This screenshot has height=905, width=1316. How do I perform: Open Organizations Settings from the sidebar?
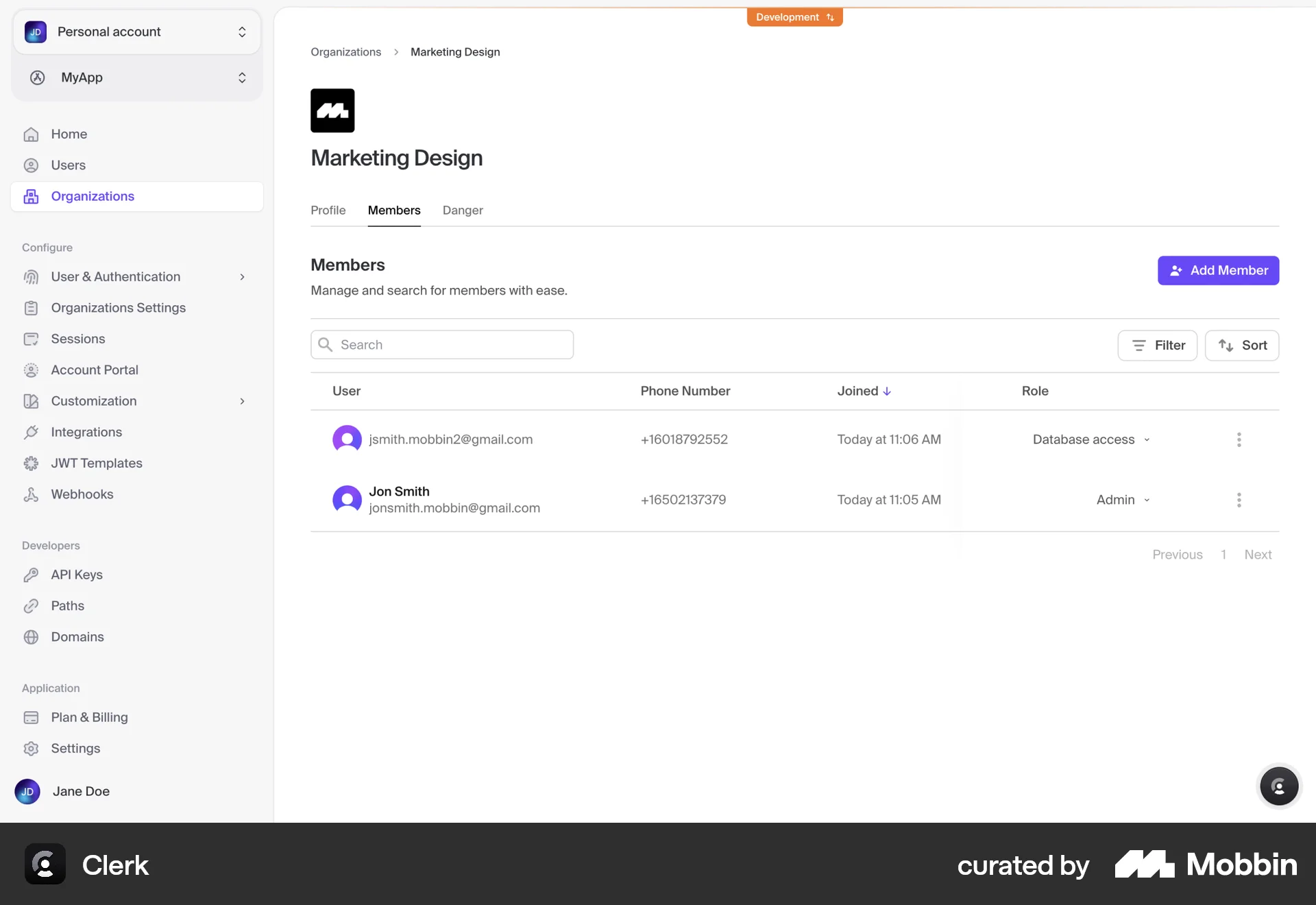point(118,308)
